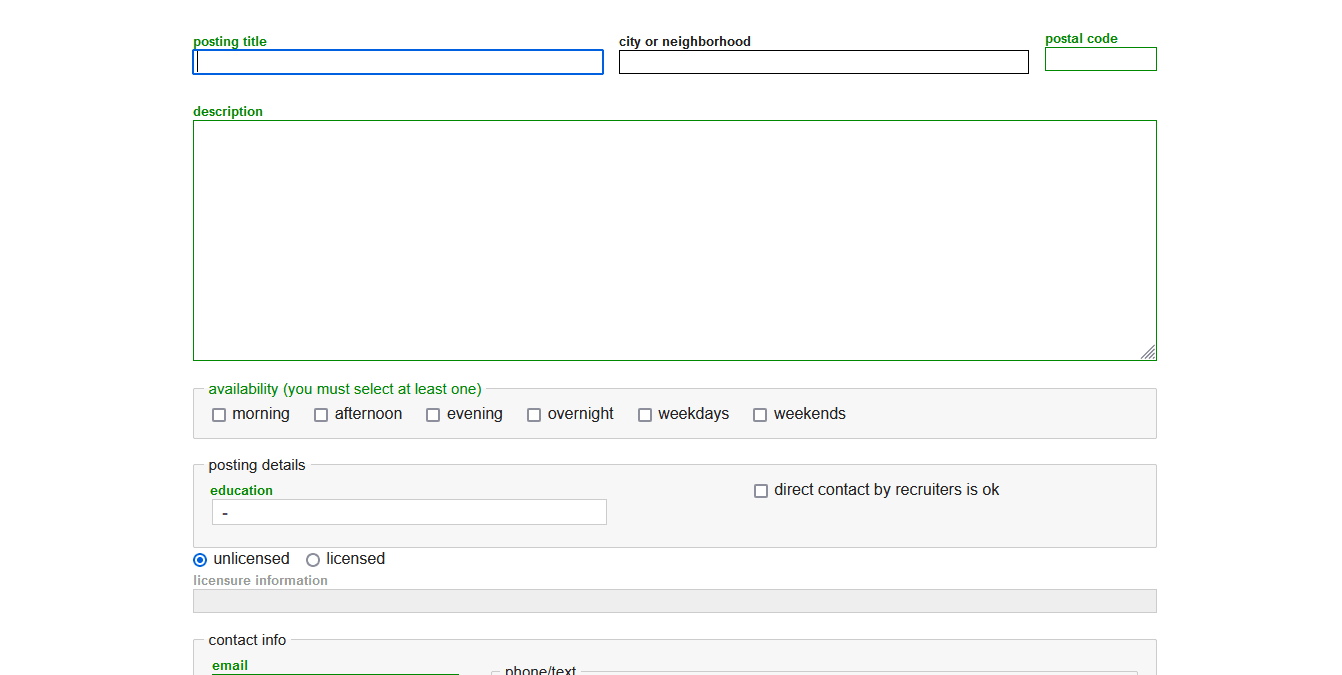Click the availability legend text
The width and height of the screenshot is (1342, 675).
pyautogui.click(x=345, y=389)
